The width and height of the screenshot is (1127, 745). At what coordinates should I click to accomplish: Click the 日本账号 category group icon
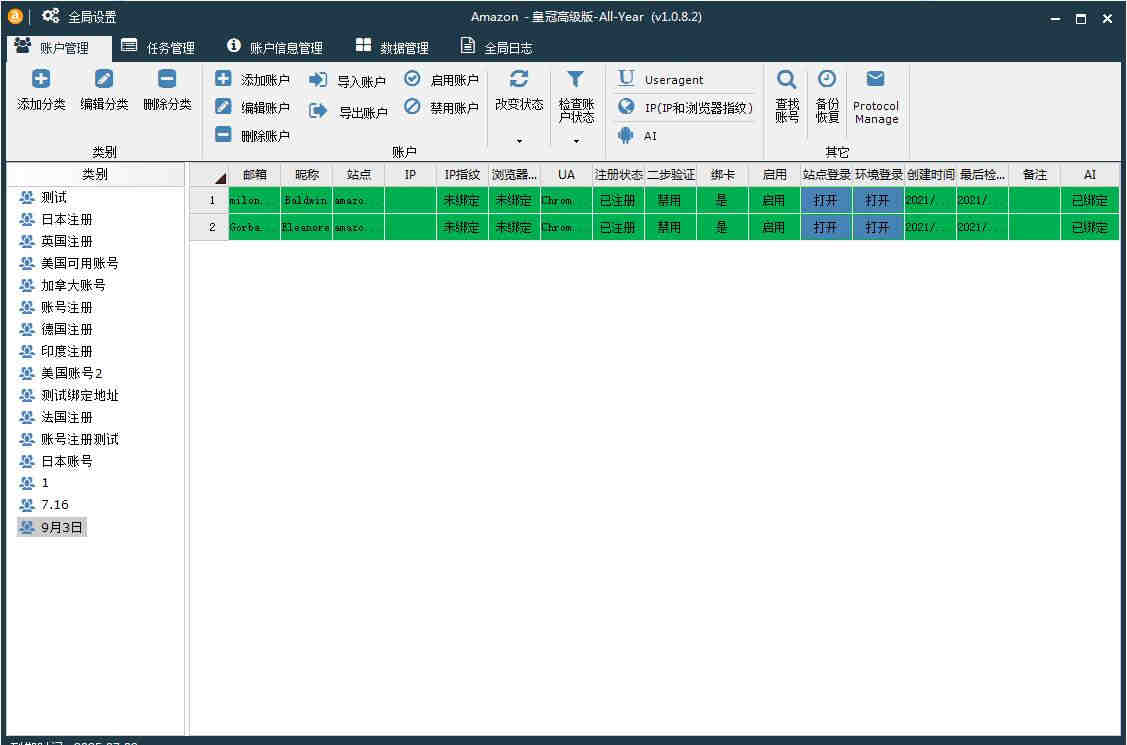(x=27, y=461)
